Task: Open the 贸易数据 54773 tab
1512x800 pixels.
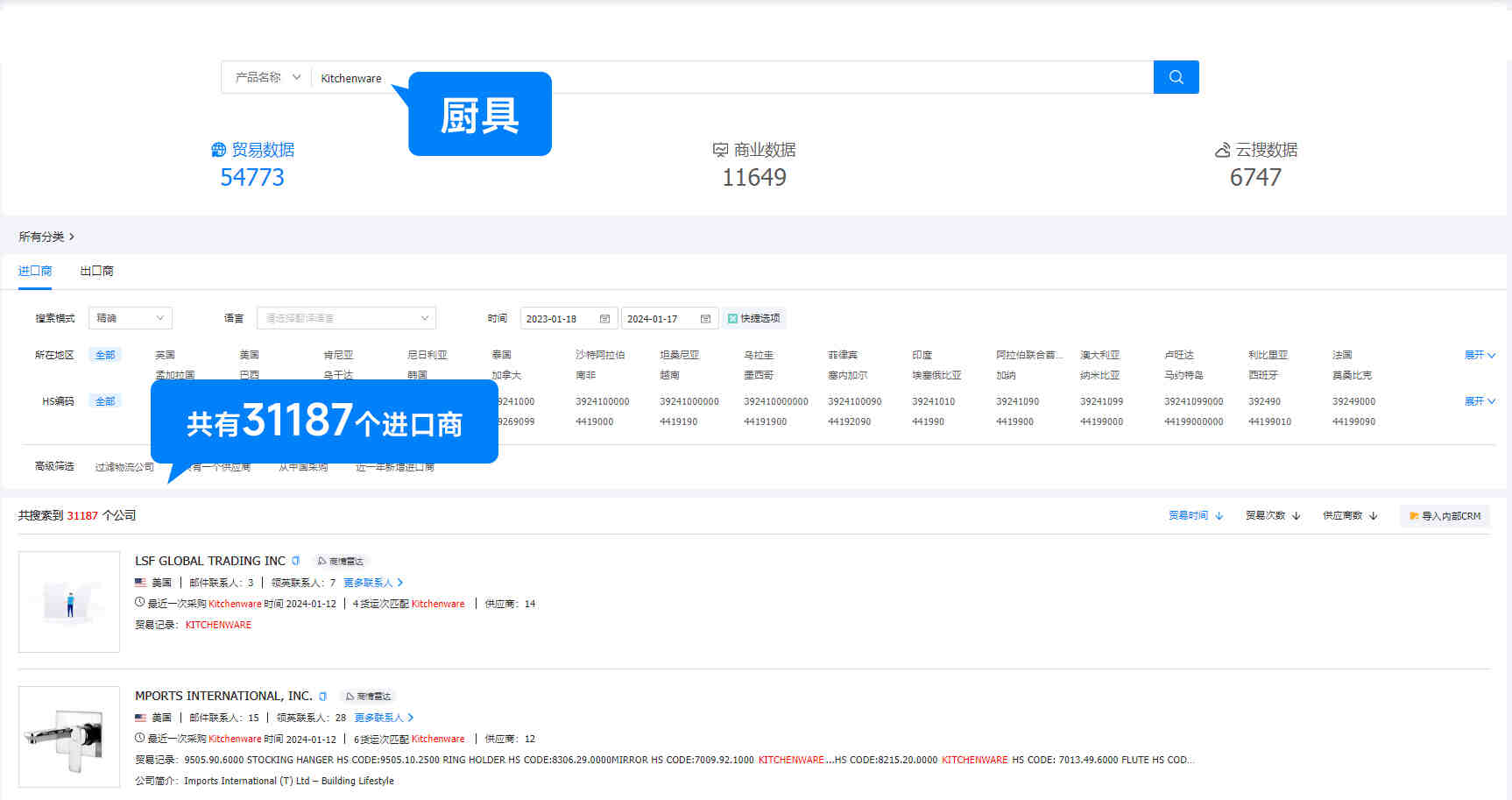Action: [252, 165]
